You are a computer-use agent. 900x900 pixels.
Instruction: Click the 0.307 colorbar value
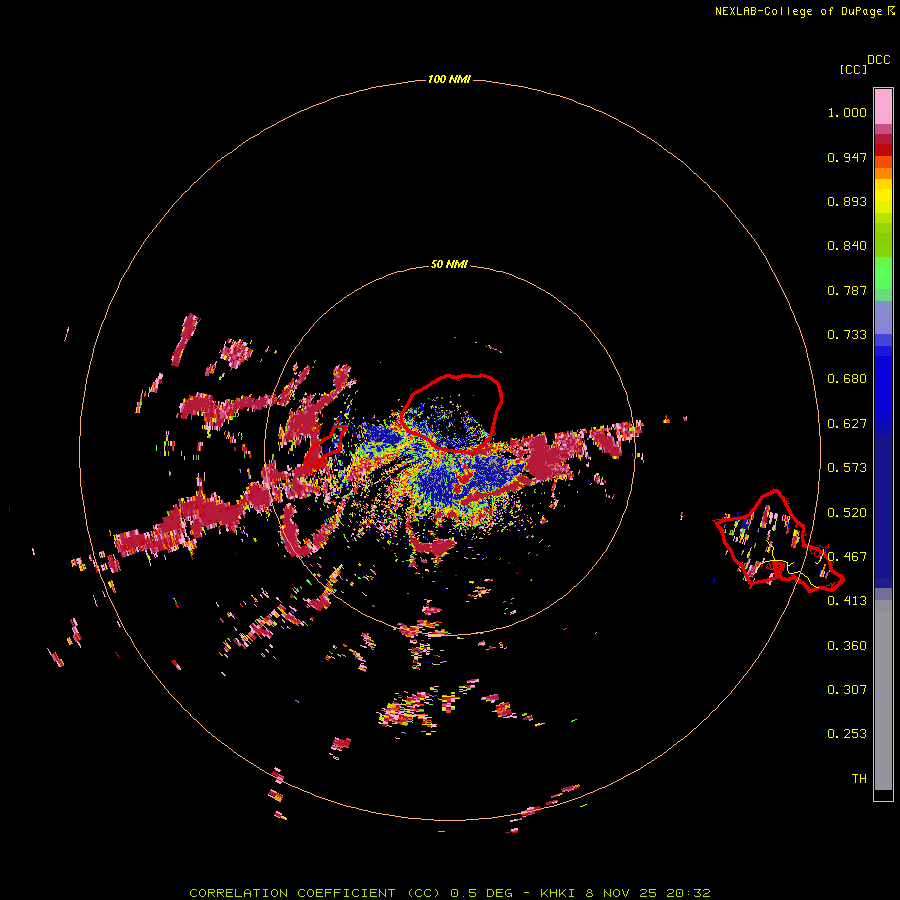point(847,690)
